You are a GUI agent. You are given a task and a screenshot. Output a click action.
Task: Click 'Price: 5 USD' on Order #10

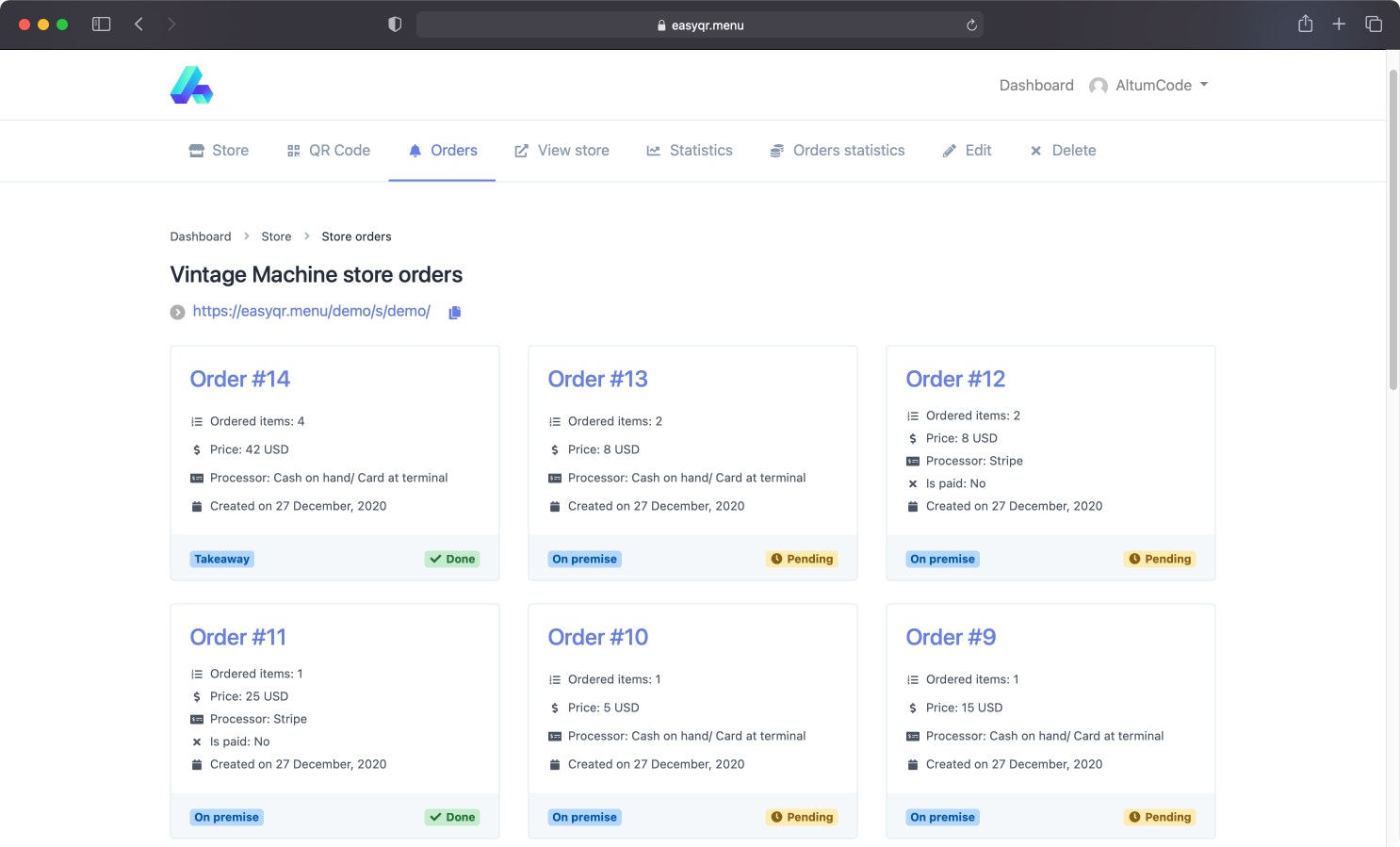[x=604, y=709]
